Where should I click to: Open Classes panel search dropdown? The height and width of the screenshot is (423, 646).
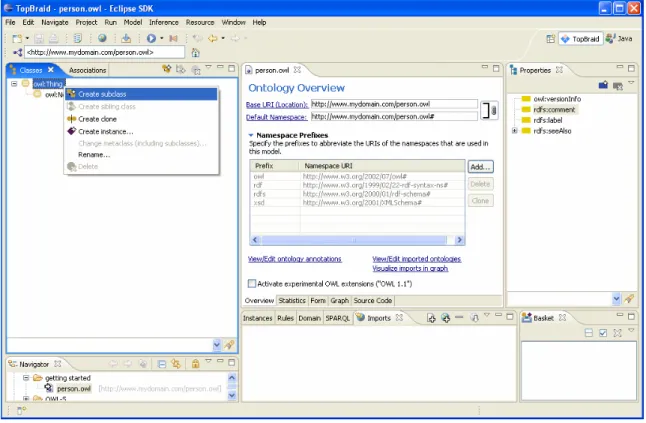coord(217,345)
